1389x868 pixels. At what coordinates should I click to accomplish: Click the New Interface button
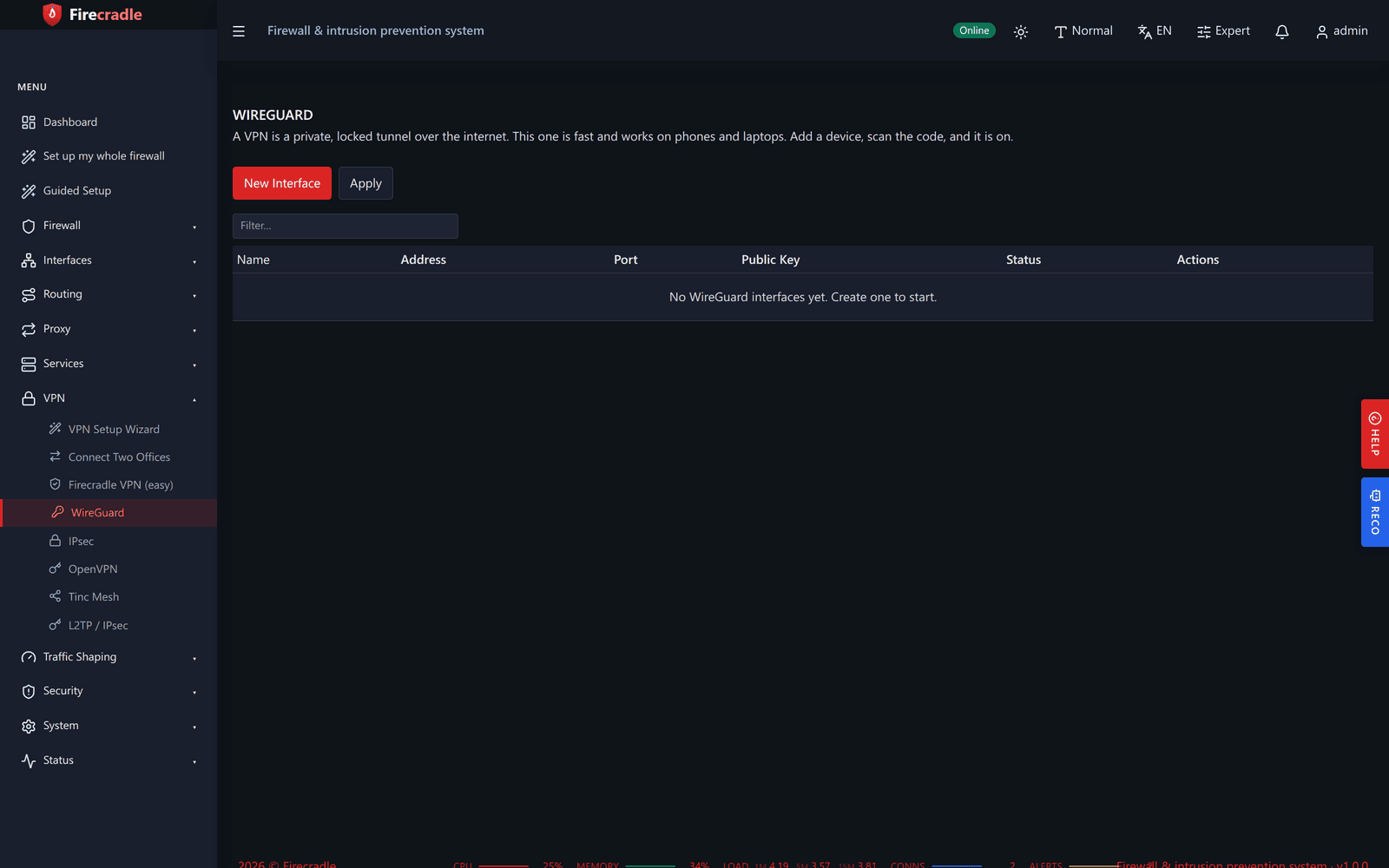pos(282,183)
